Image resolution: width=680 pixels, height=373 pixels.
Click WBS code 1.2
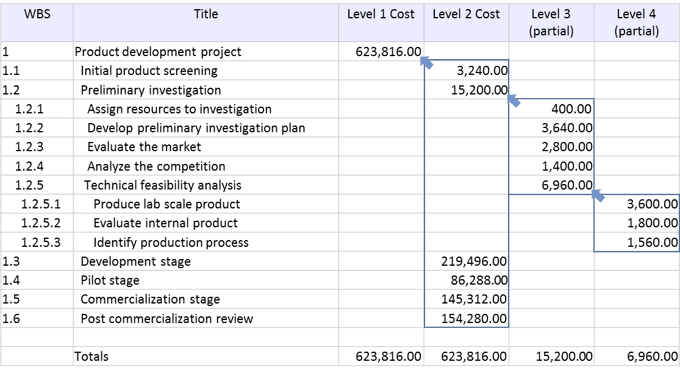tap(11, 90)
